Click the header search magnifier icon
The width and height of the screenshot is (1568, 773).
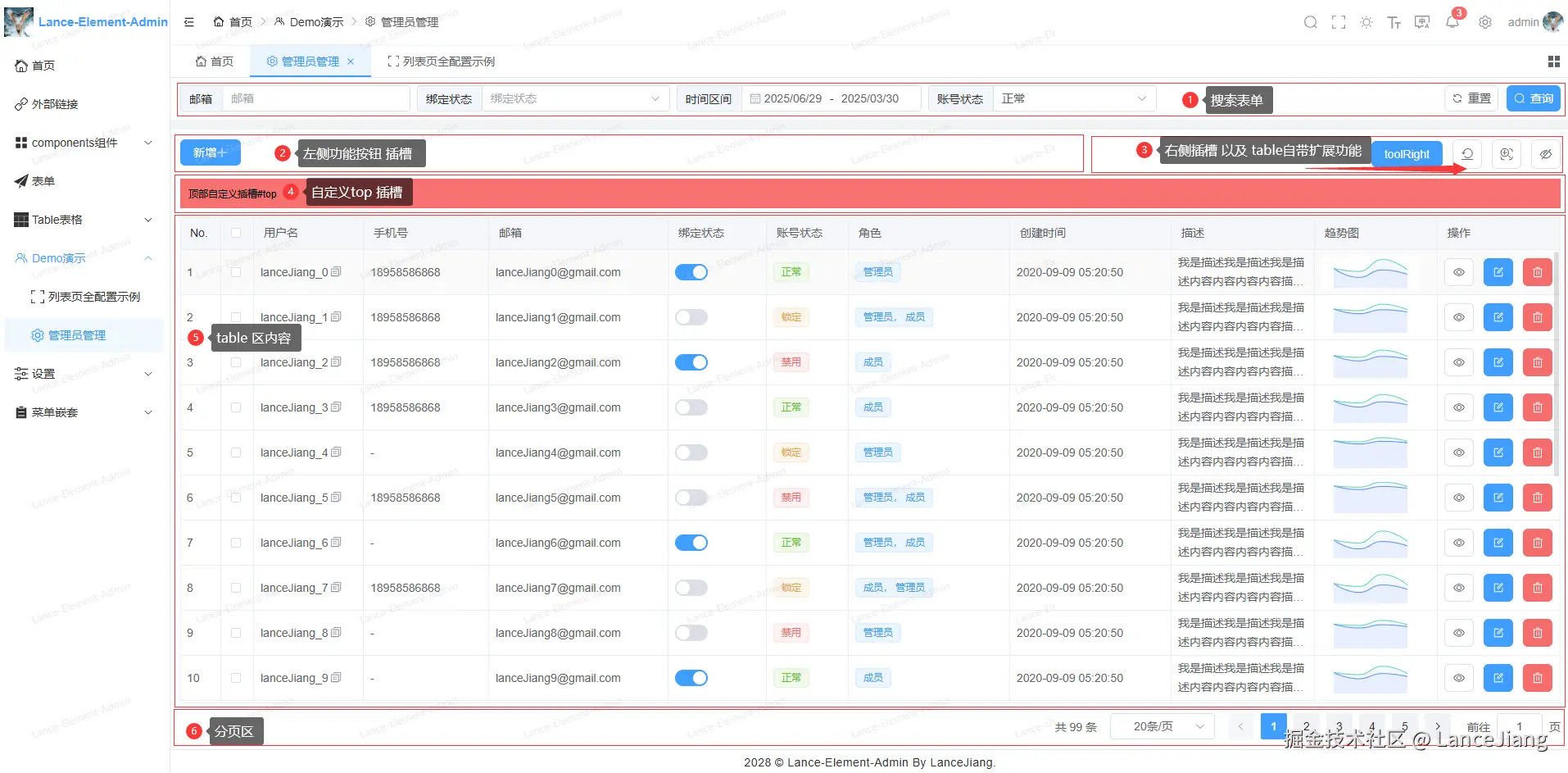click(1311, 22)
